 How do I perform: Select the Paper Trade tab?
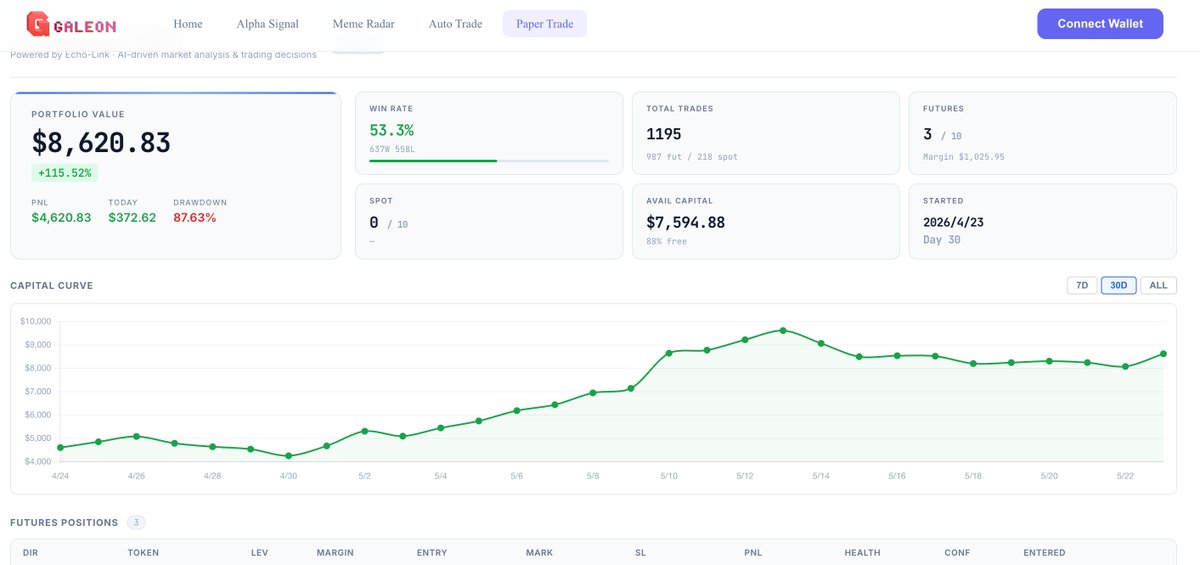coord(545,24)
